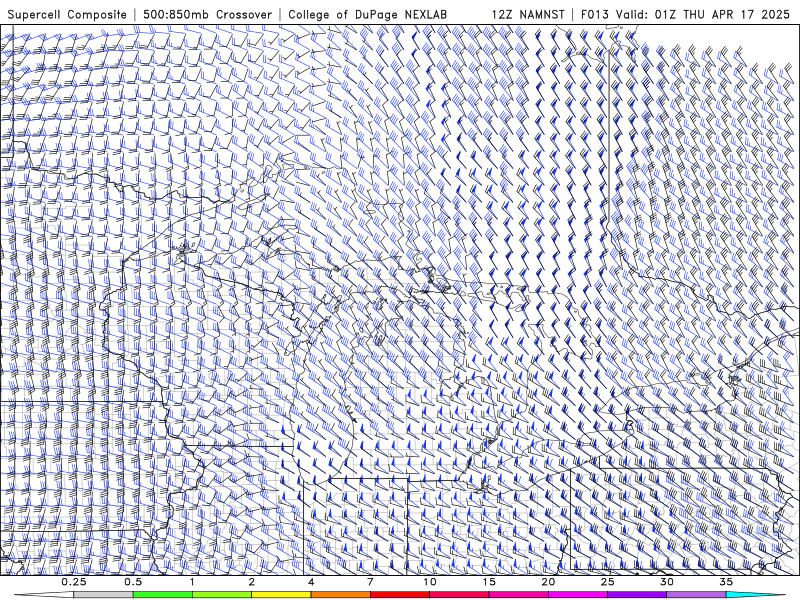800x600 pixels.
Task: Click the colorbar tick label '1'
Action: (x=192, y=582)
